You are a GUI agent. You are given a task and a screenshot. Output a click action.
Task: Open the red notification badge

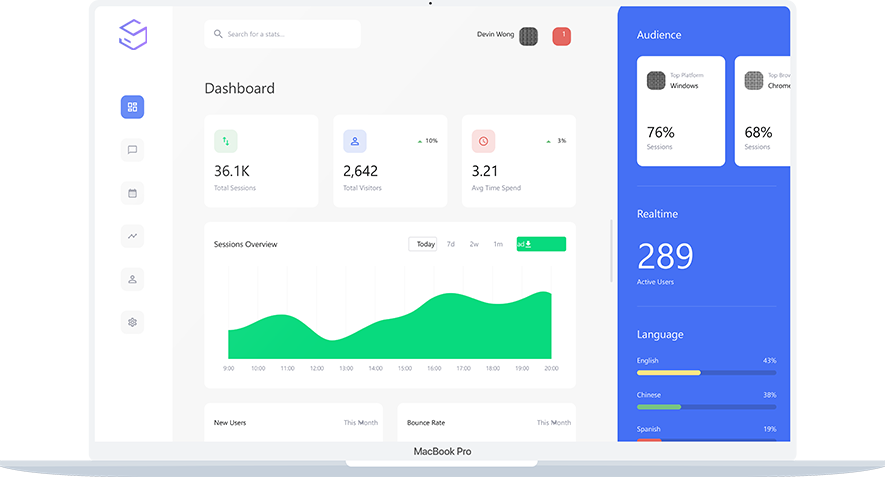point(562,36)
